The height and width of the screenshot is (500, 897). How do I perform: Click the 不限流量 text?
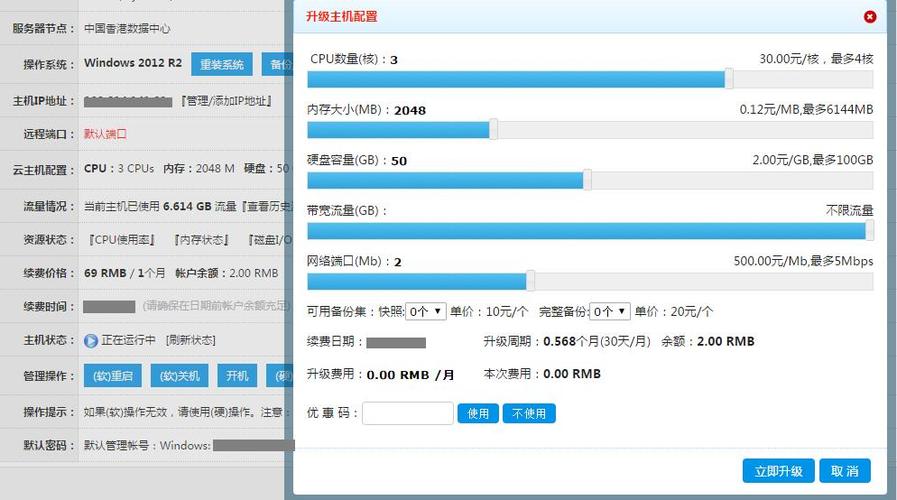850,211
